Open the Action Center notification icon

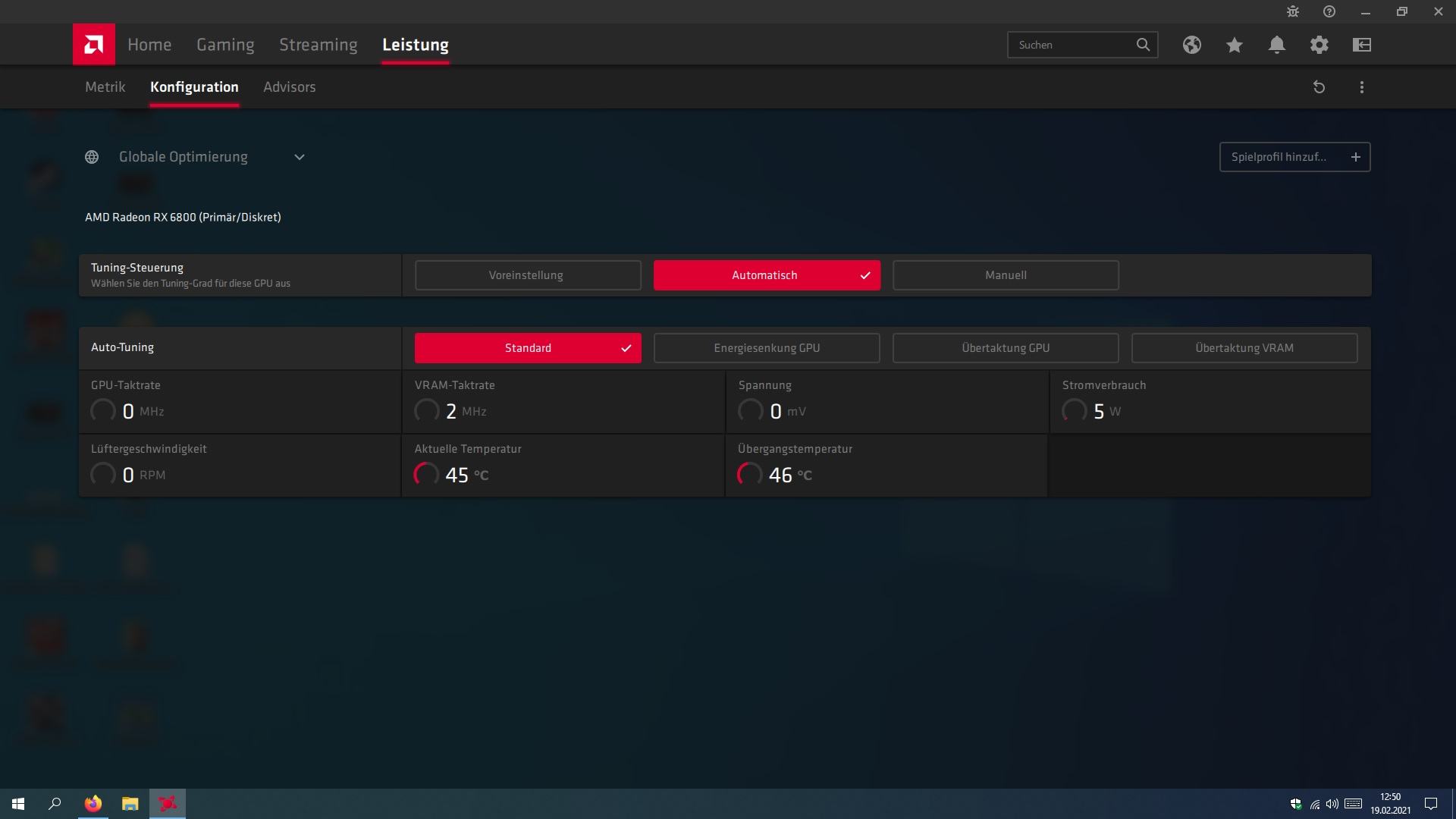pyautogui.click(x=1431, y=804)
